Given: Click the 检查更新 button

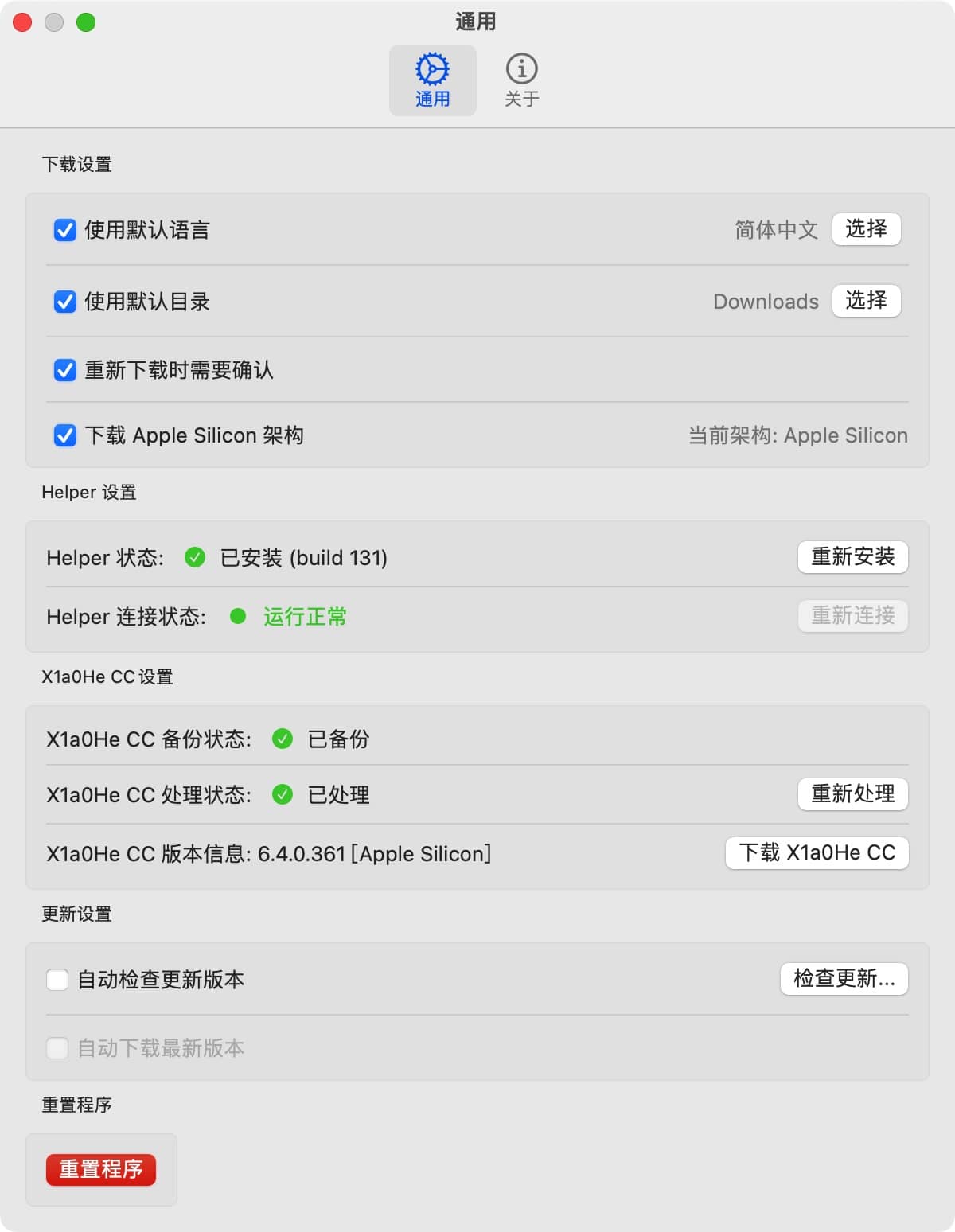Looking at the screenshot, I should [x=844, y=980].
